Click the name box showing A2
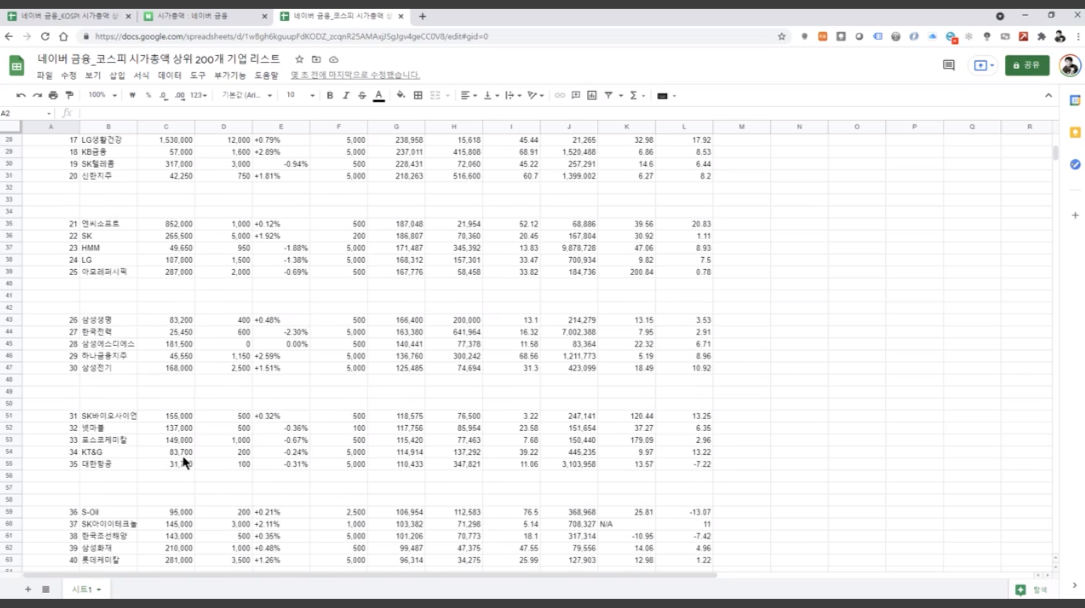Viewport: 1085px width, 608px height. coord(26,113)
